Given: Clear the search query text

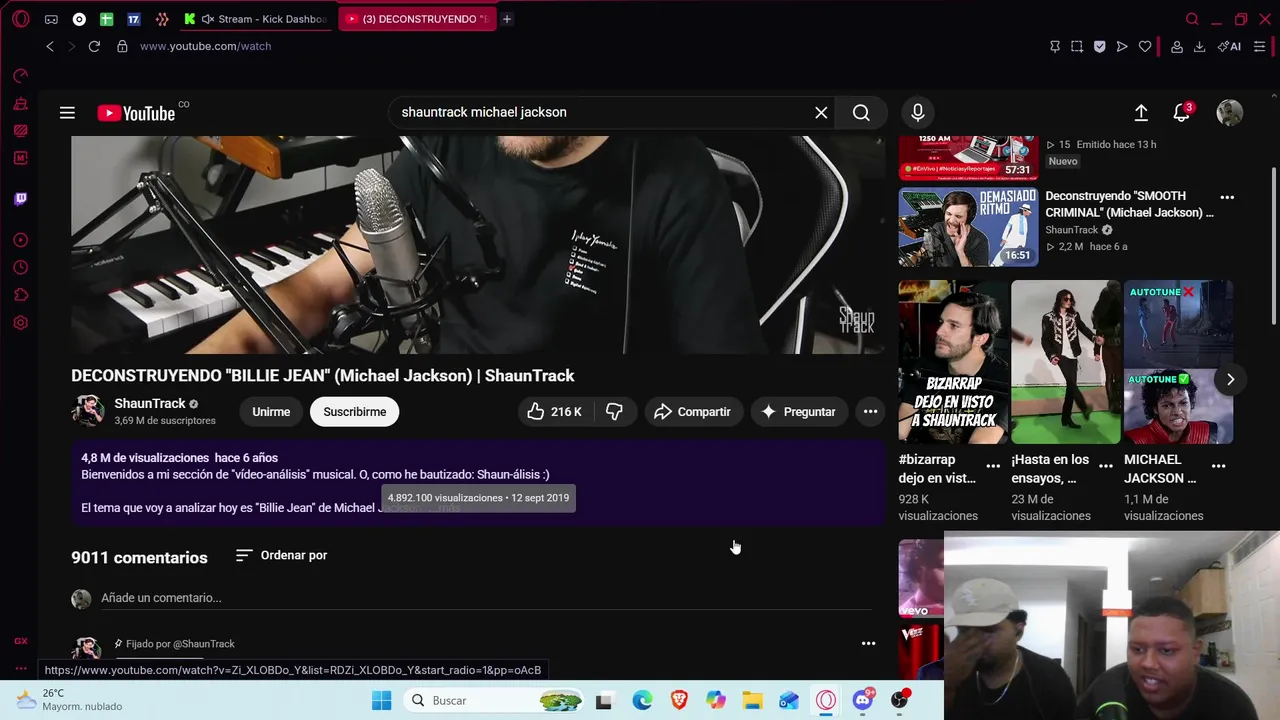Looking at the screenshot, I should click(x=821, y=113).
